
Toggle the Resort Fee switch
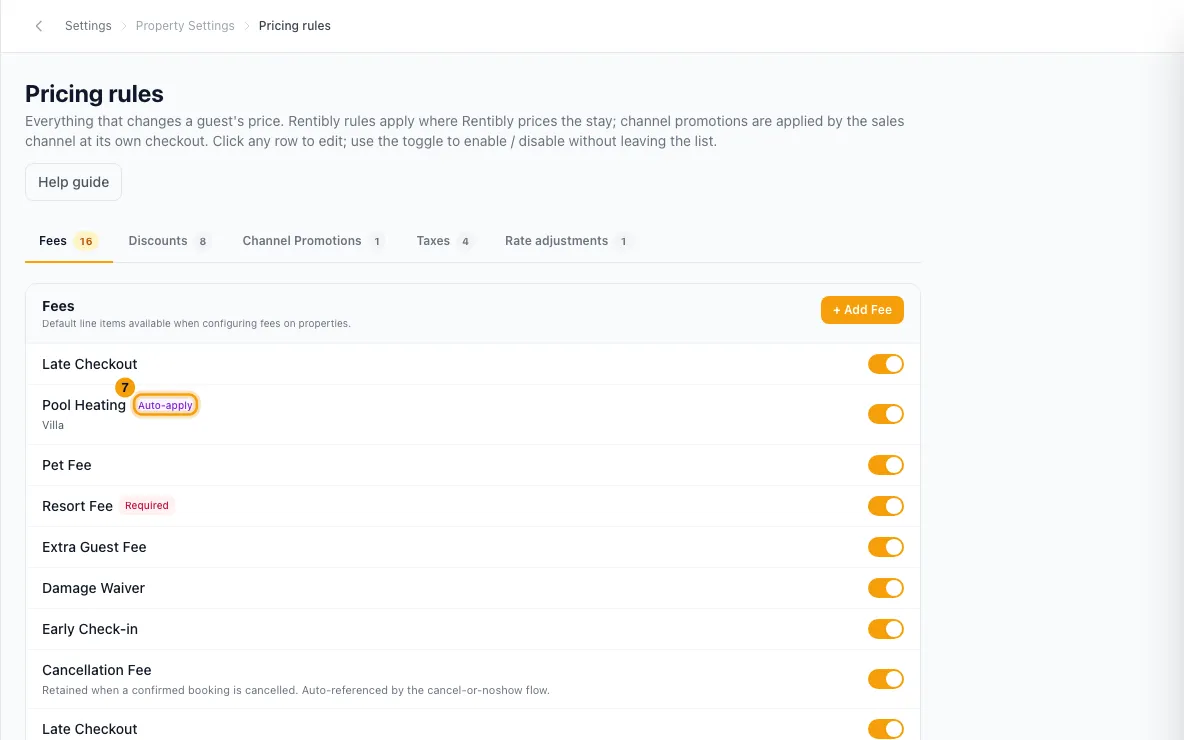885,506
